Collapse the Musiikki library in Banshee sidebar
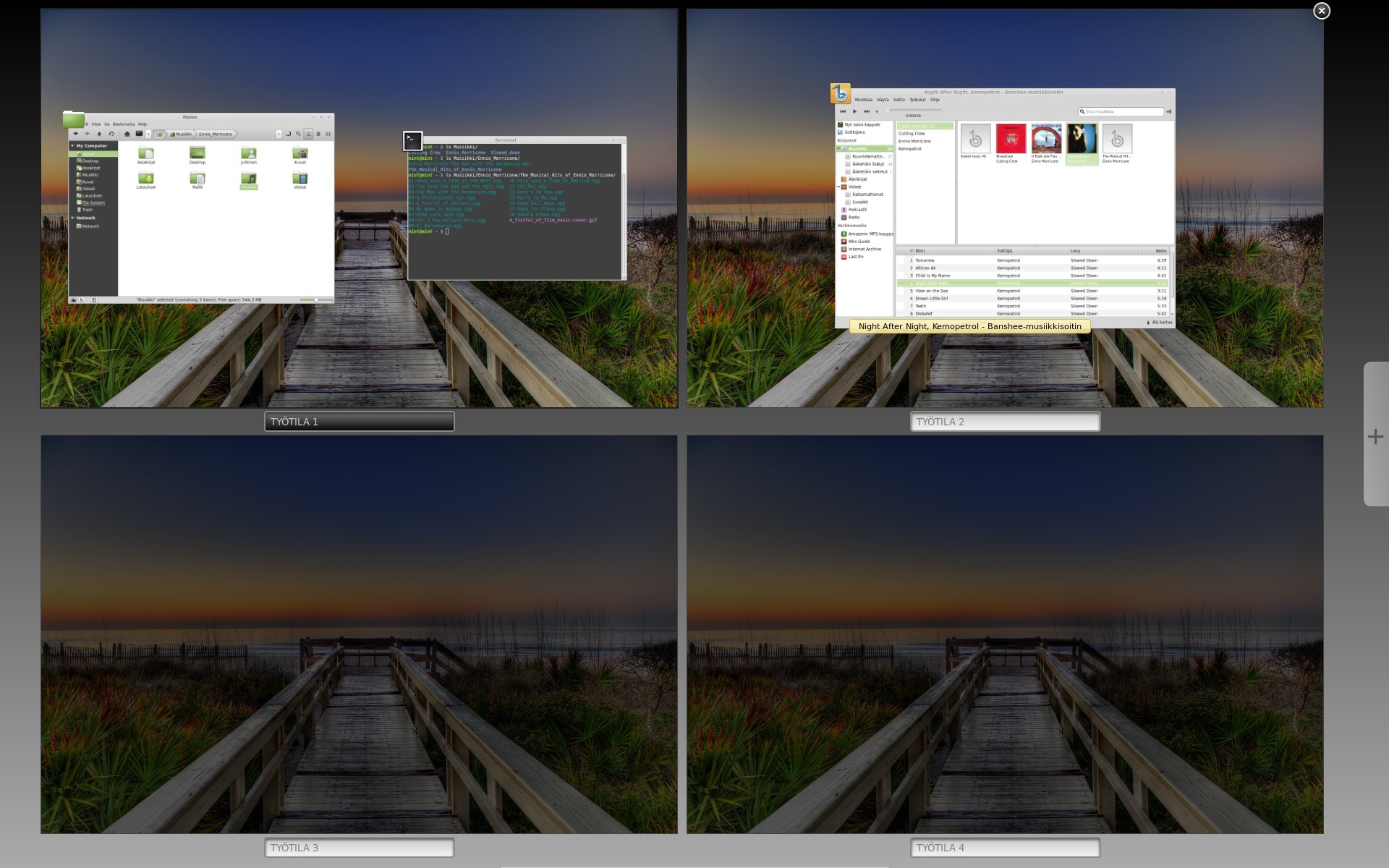 pos(839,148)
